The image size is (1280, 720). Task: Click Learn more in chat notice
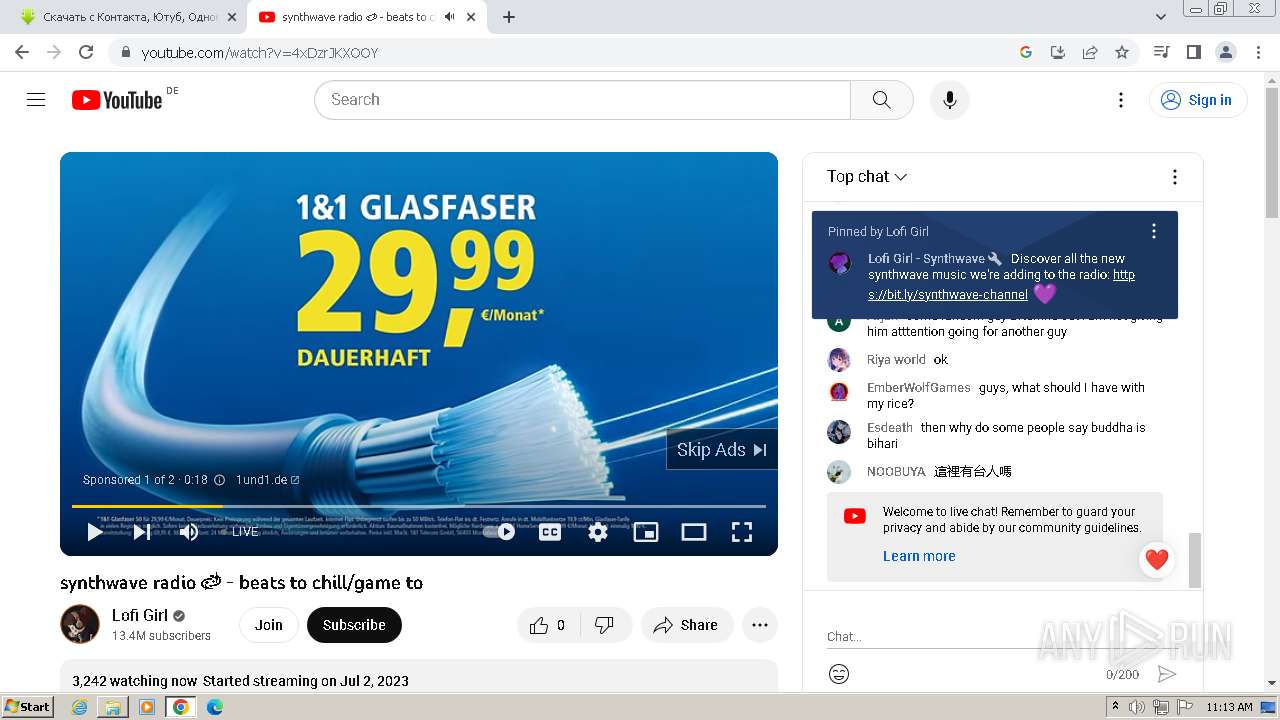coord(919,556)
